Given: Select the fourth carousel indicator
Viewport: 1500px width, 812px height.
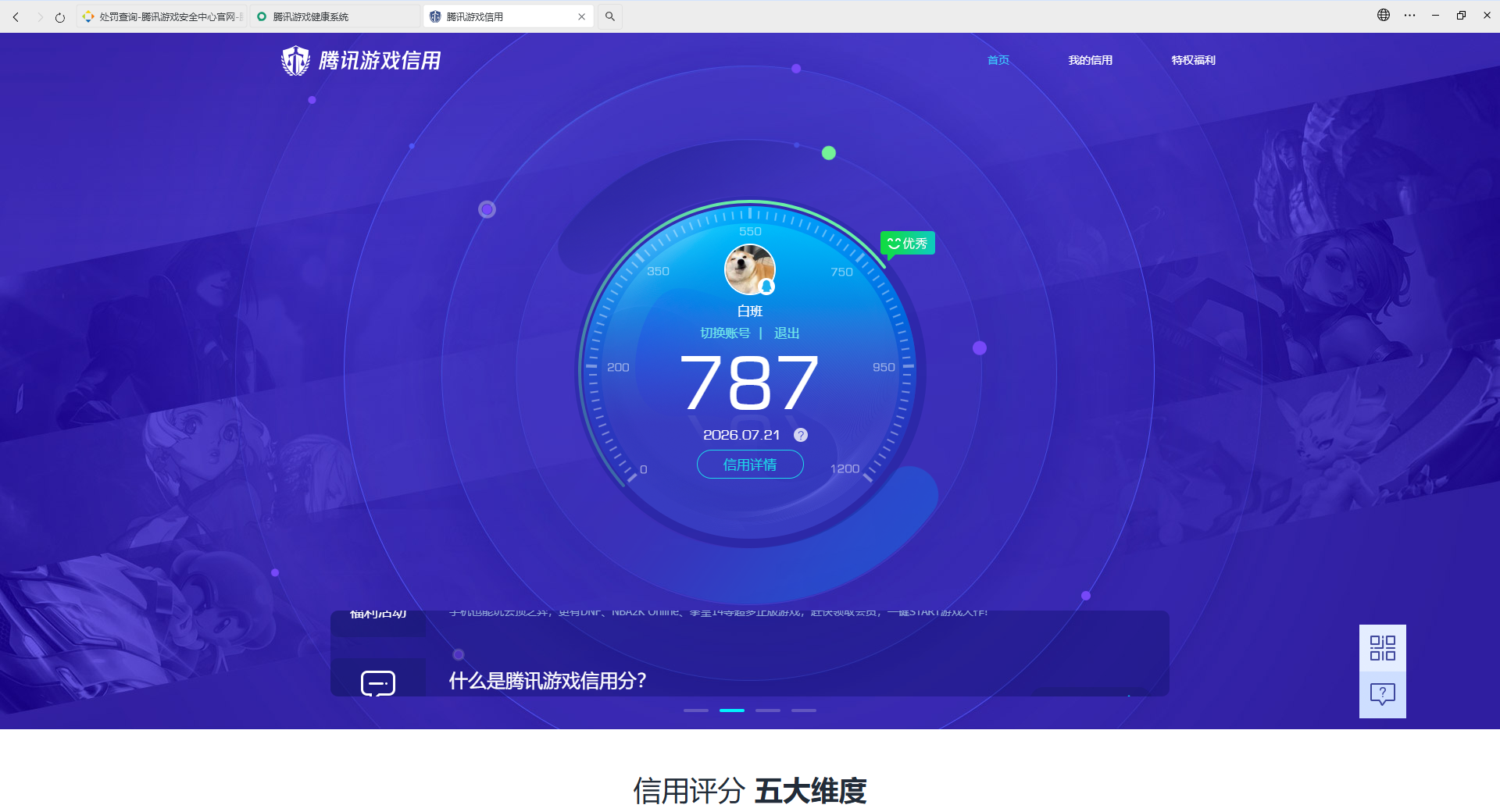Looking at the screenshot, I should tap(804, 710).
